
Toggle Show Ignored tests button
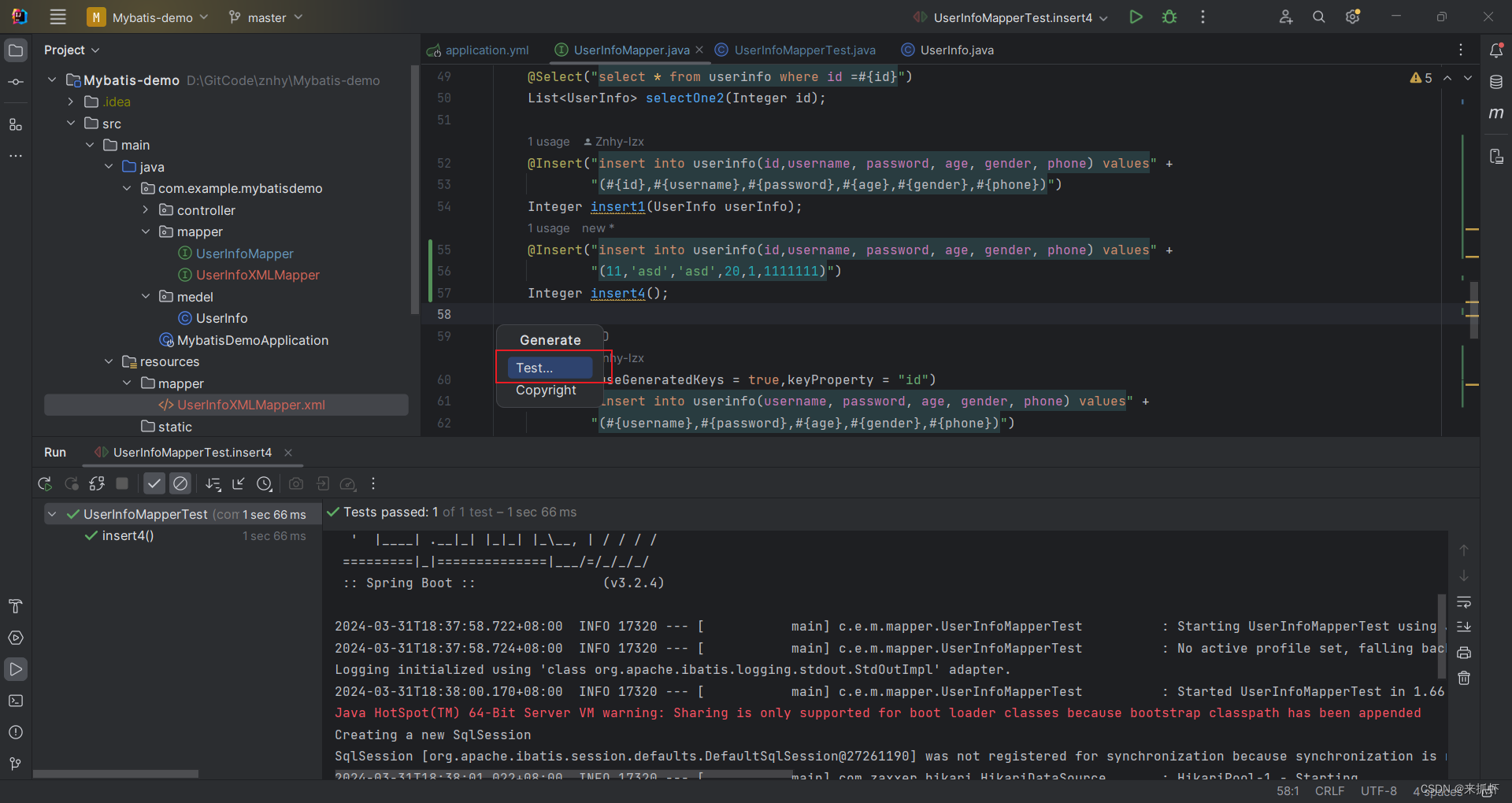tap(180, 483)
